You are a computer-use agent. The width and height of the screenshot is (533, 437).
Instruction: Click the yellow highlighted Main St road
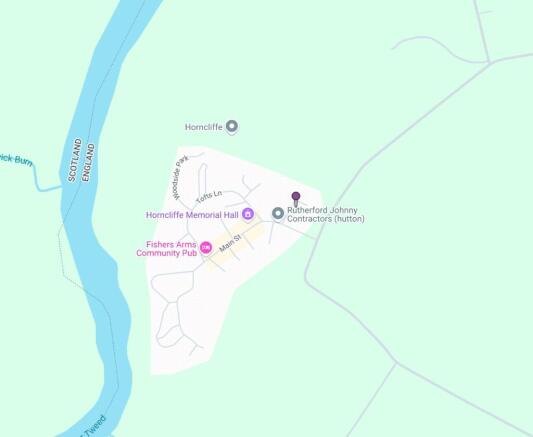point(236,248)
